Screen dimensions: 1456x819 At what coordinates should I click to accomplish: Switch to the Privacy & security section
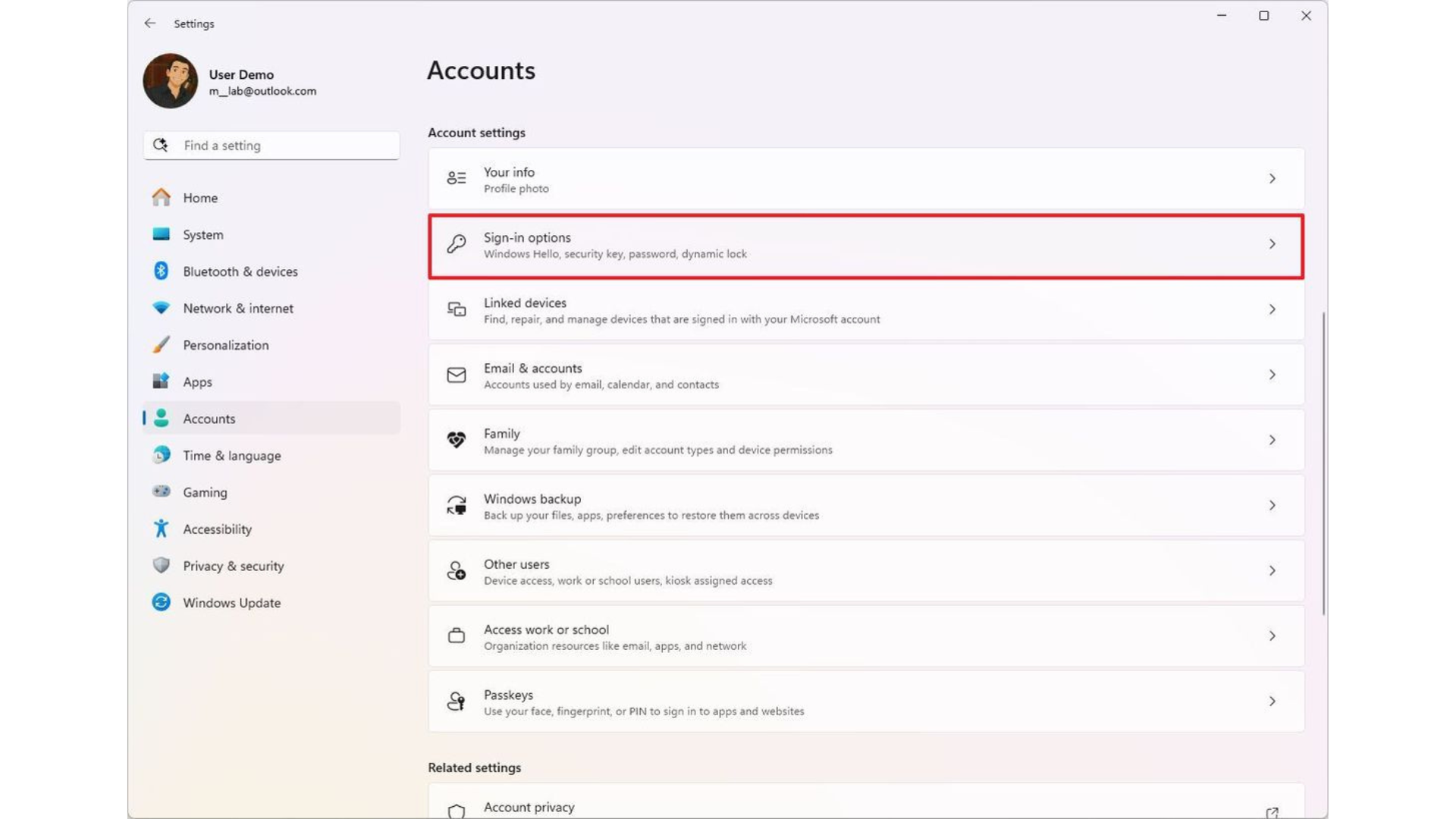click(233, 566)
